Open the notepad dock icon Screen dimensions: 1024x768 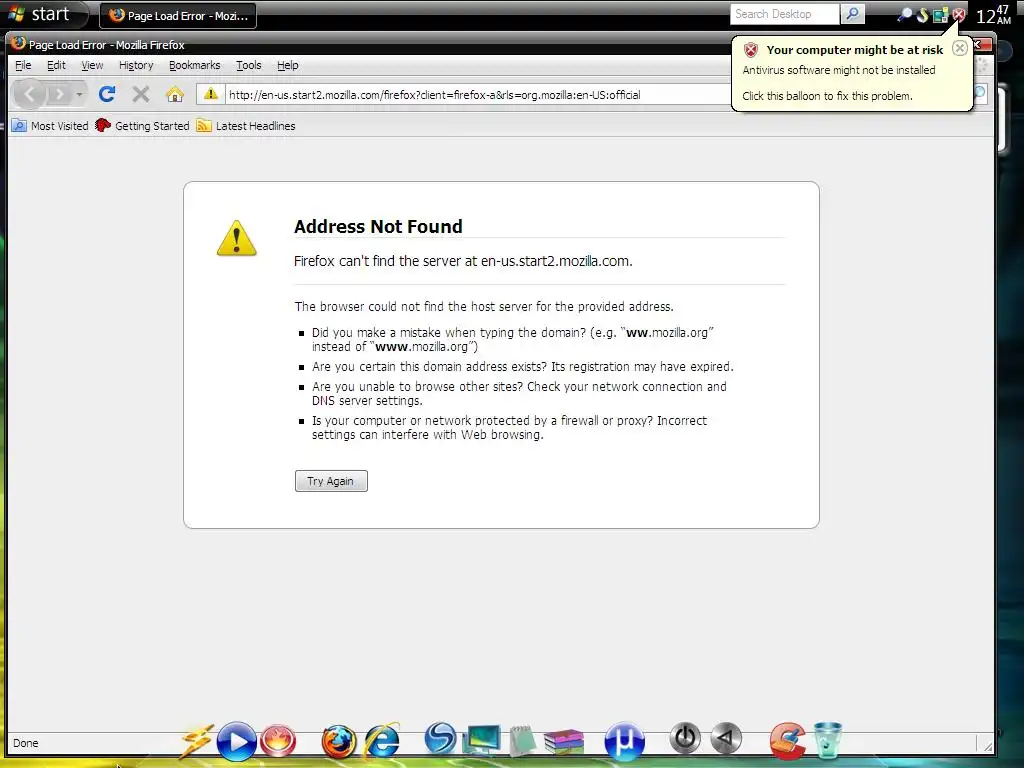522,741
